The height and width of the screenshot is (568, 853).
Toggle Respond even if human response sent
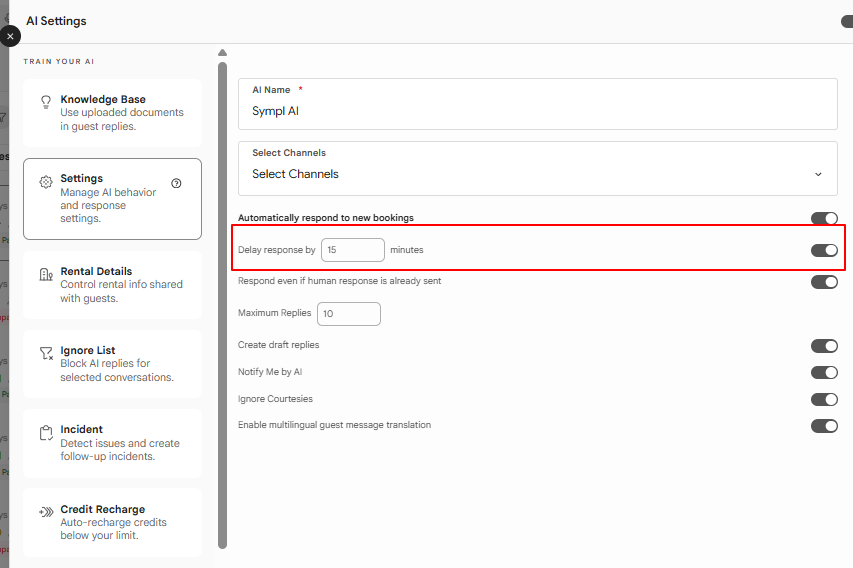pyautogui.click(x=824, y=282)
